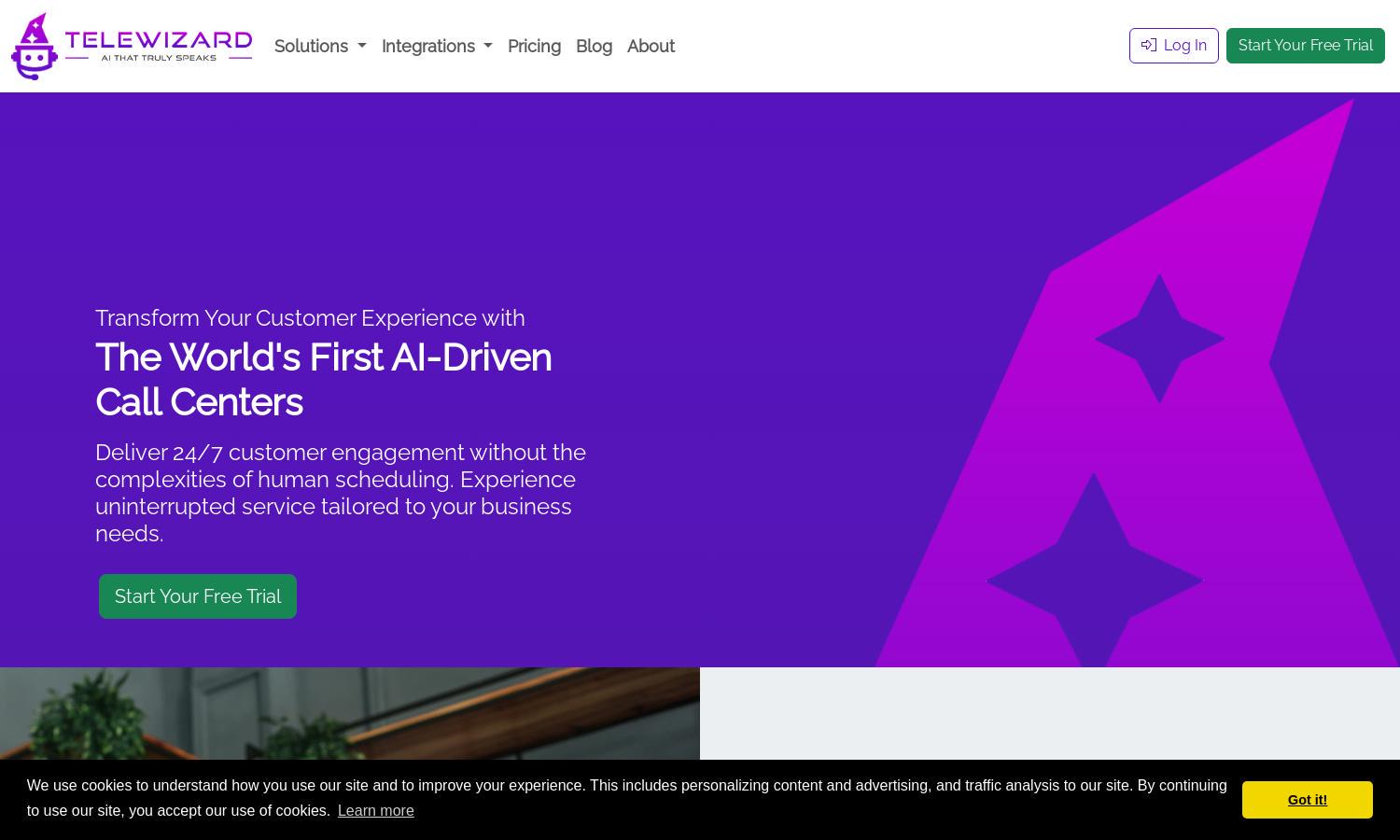Click the Log In button

point(1173,46)
